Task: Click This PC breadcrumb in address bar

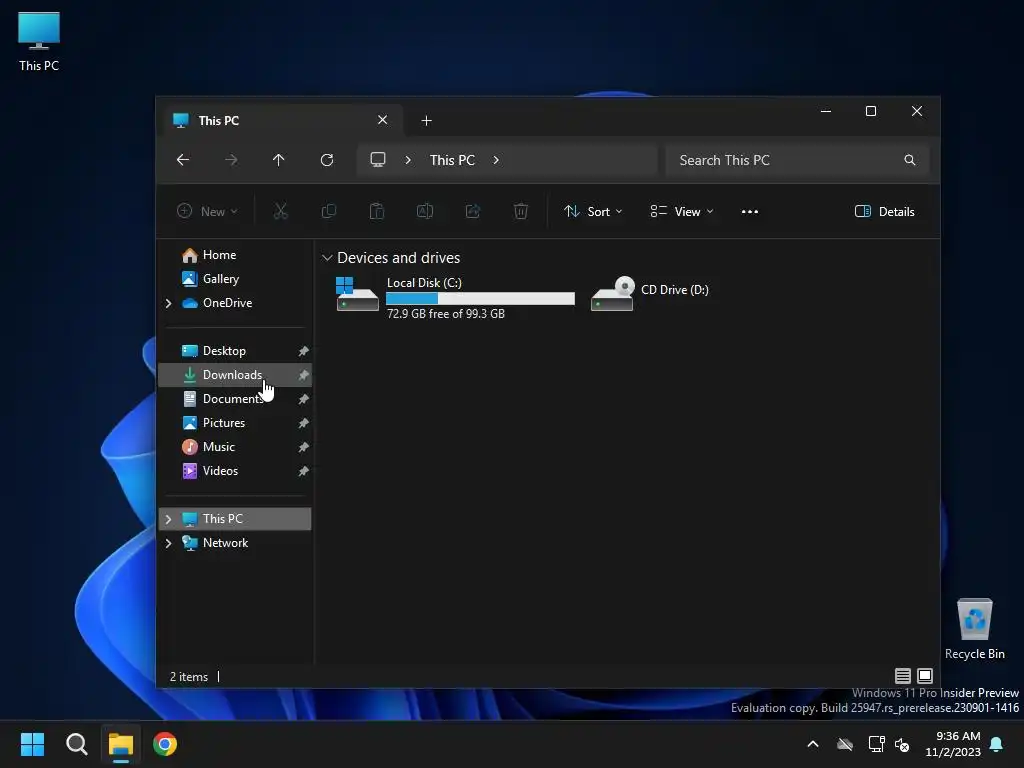Action: click(452, 160)
